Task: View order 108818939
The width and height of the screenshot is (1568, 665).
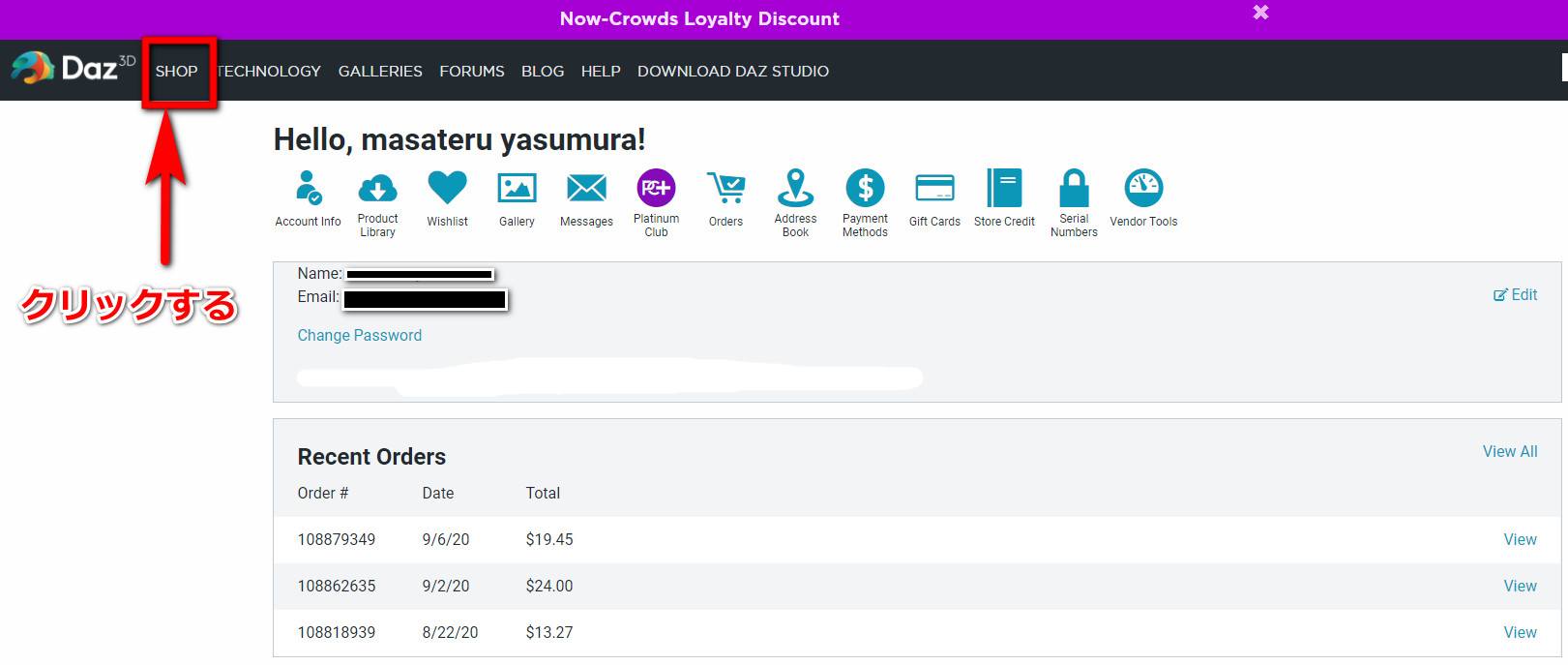Action: tap(1520, 632)
